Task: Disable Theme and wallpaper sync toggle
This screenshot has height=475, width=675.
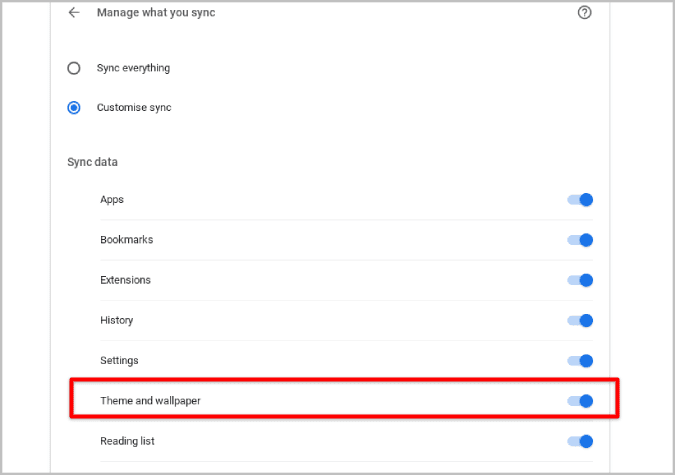Action: coord(580,401)
